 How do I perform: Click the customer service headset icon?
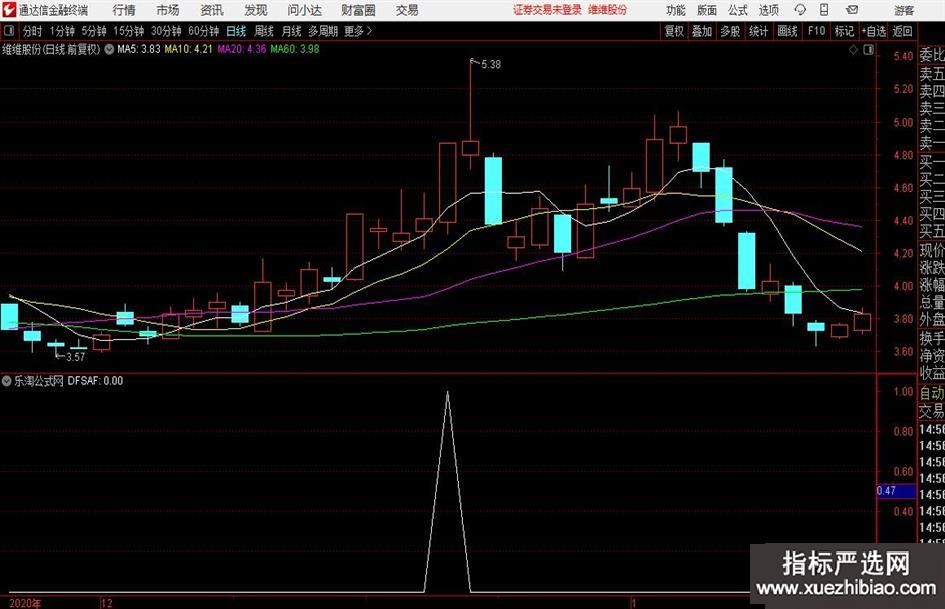point(800,10)
